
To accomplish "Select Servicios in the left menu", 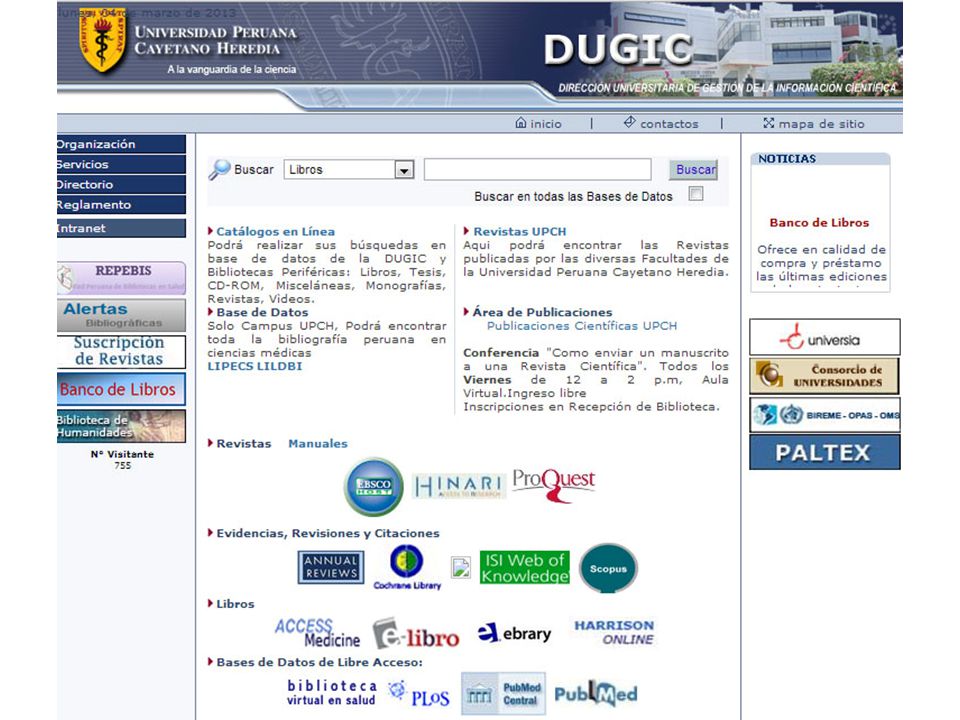I will 121,164.
